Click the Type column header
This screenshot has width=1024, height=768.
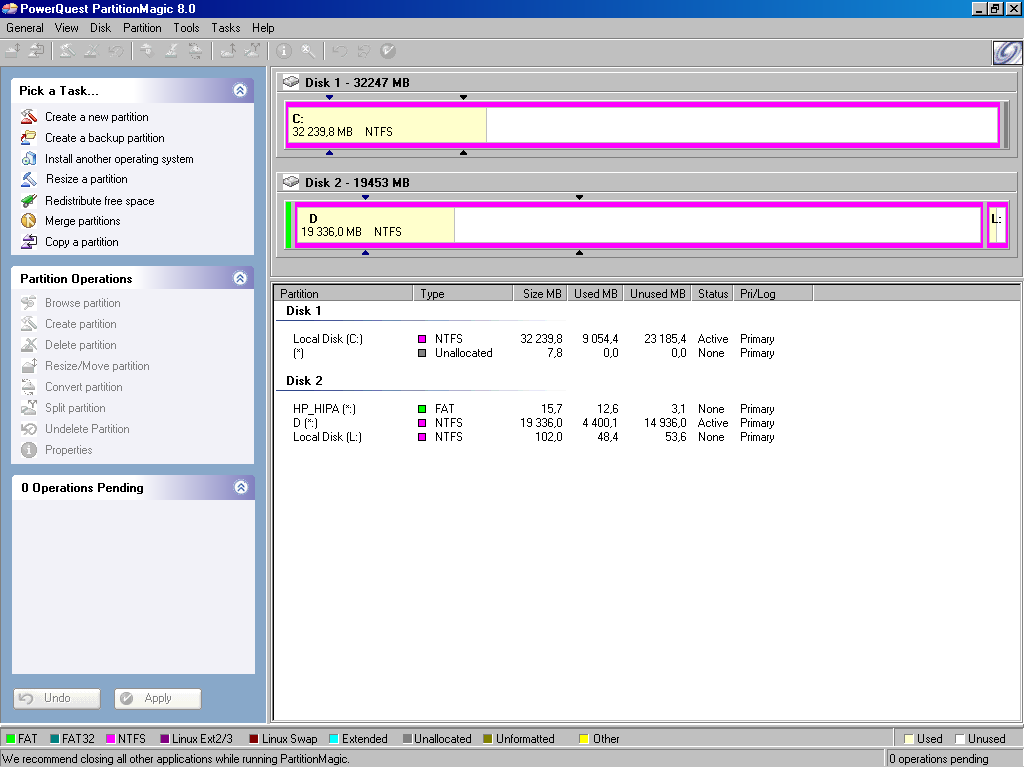pyautogui.click(x=464, y=294)
